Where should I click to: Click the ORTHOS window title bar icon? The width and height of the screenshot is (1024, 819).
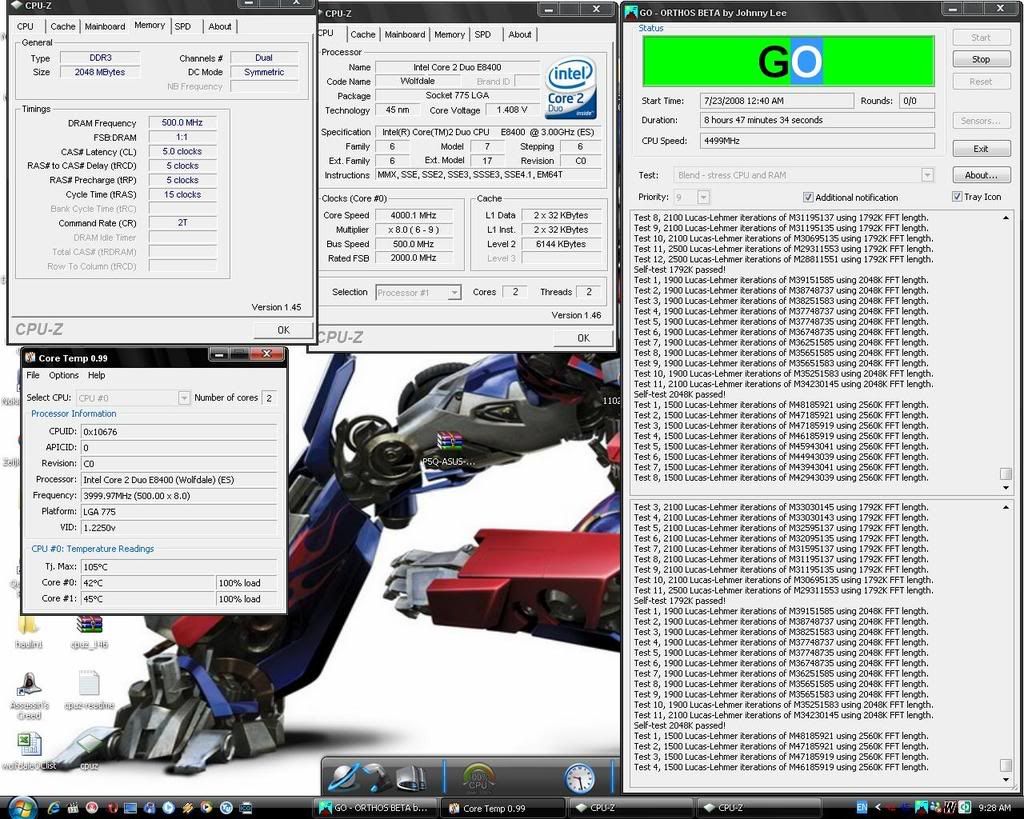pyautogui.click(x=631, y=12)
